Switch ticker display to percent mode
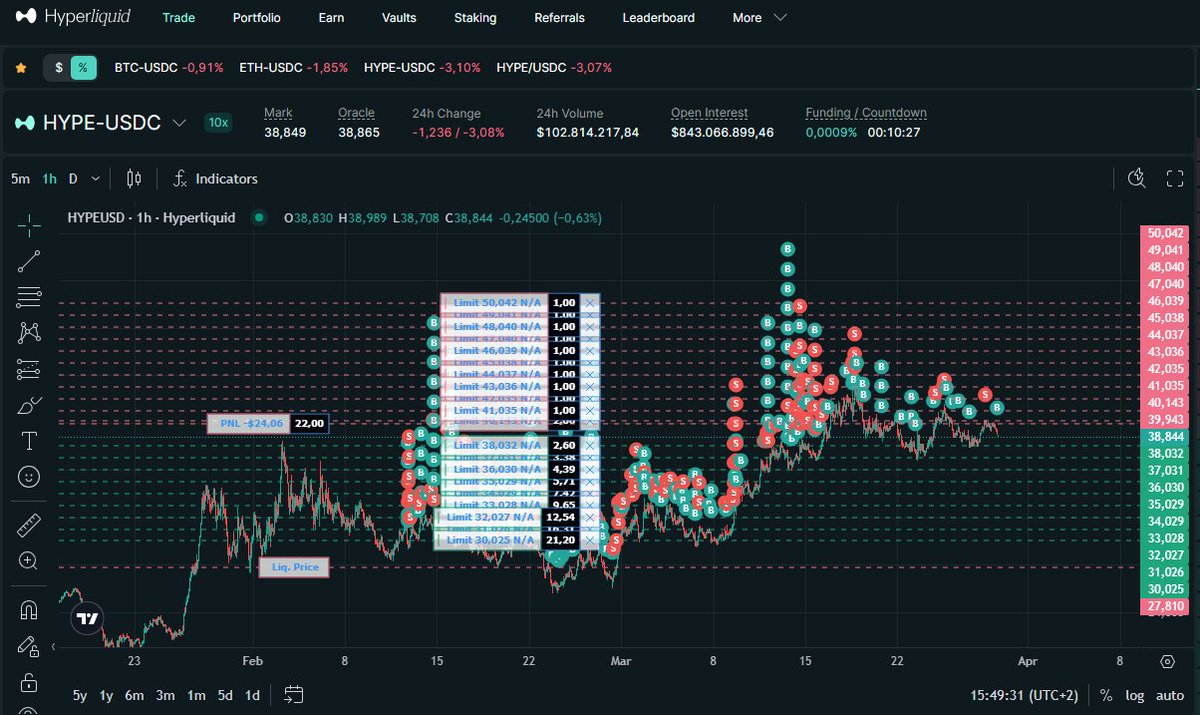 (x=84, y=68)
